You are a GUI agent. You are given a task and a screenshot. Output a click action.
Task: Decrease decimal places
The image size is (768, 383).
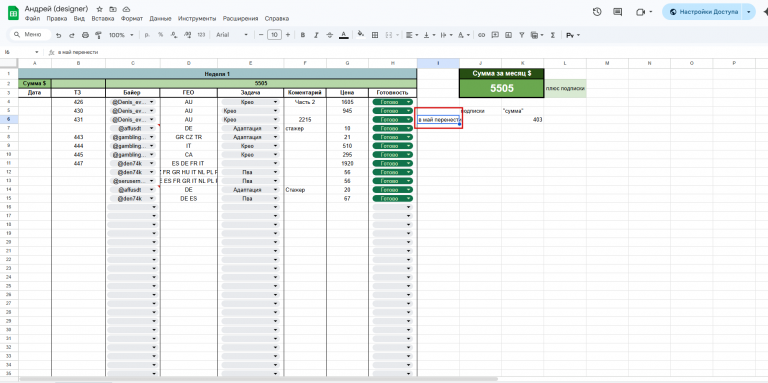click(173, 35)
